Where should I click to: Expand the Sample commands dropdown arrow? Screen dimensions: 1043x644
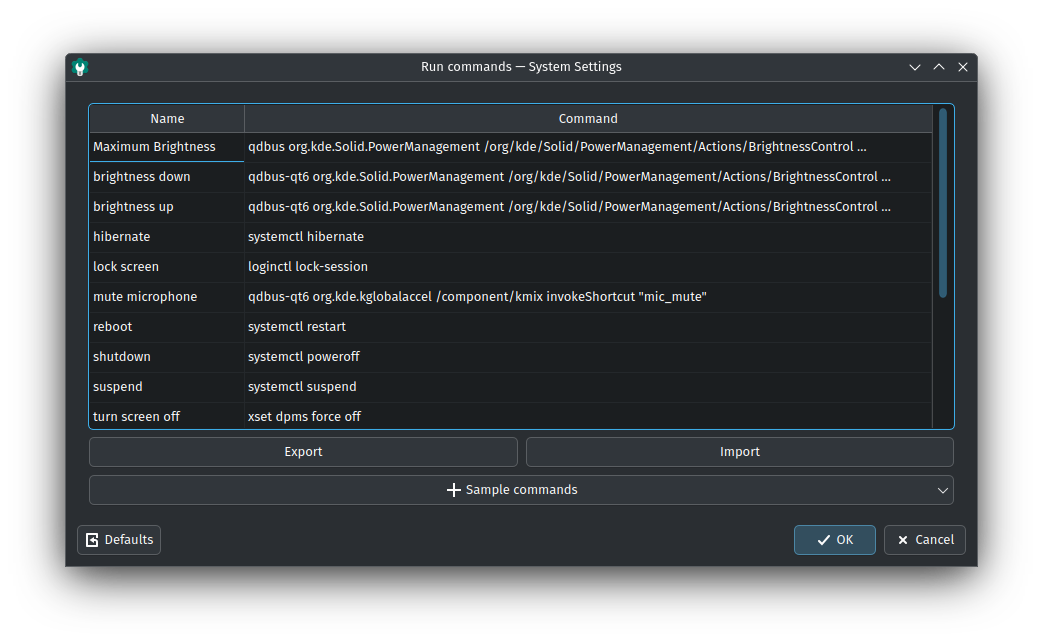(943, 490)
